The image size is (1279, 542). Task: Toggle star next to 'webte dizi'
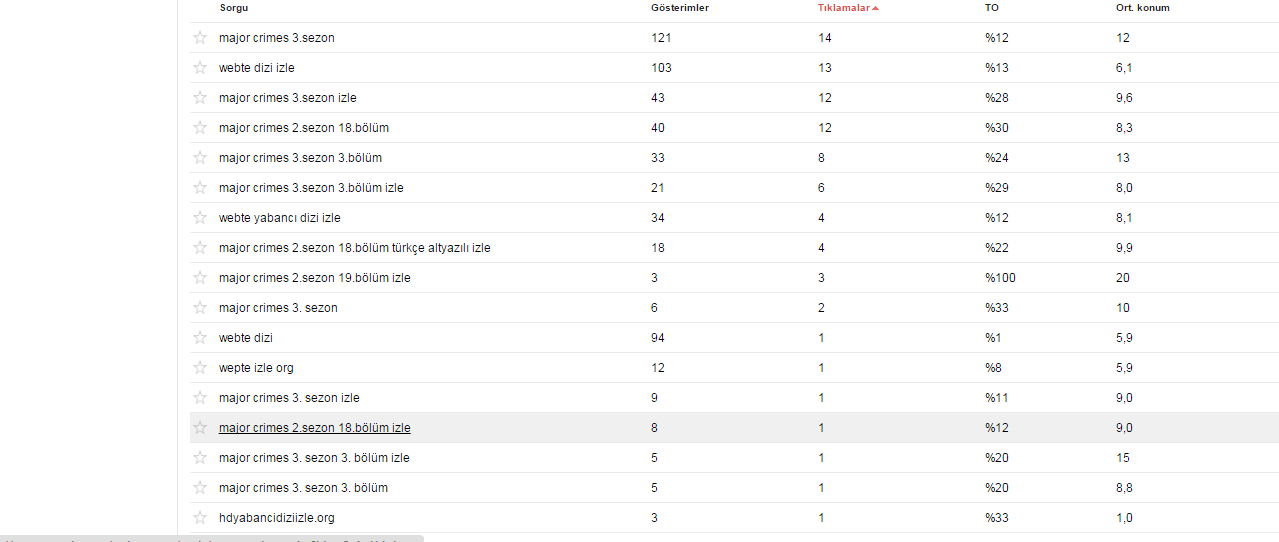200,338
